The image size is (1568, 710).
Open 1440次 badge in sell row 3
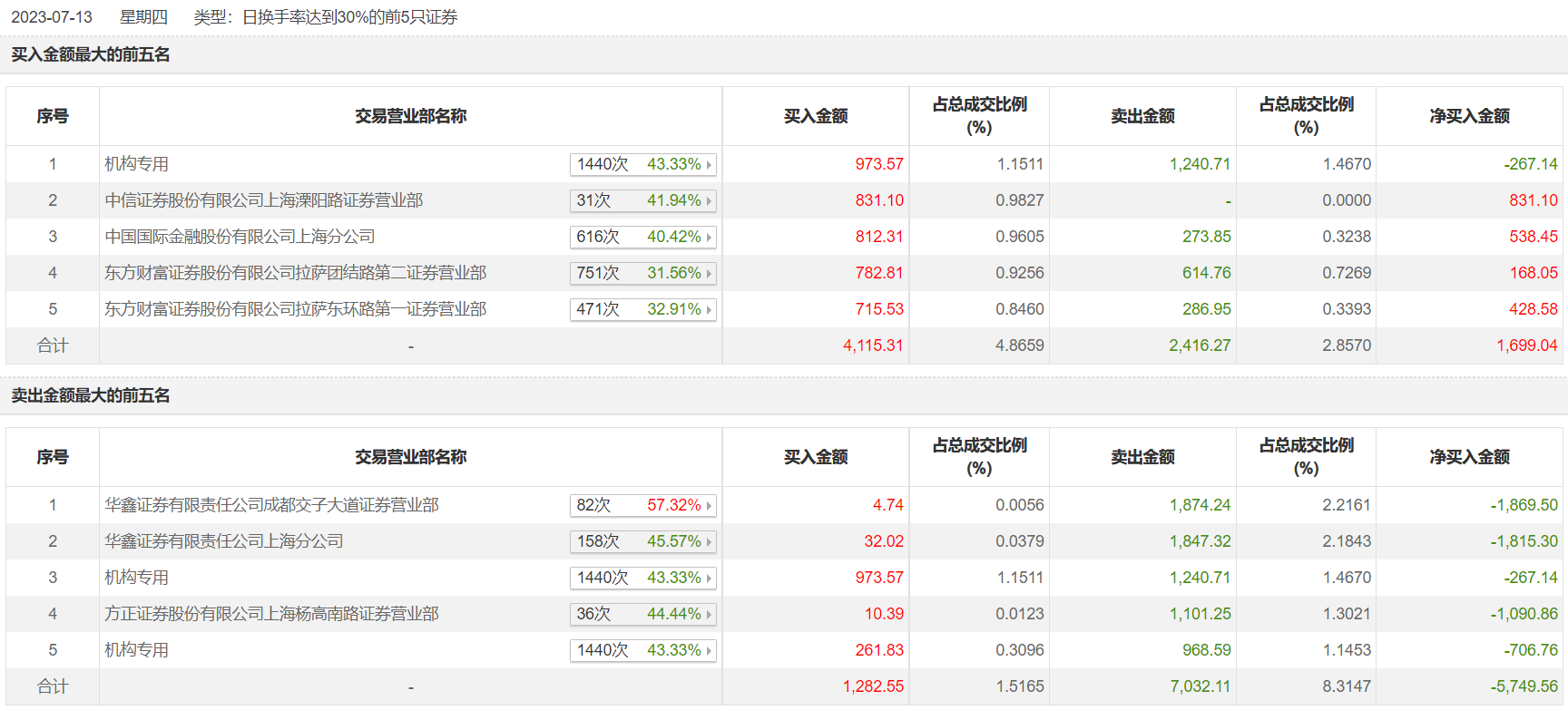[643, 579]
